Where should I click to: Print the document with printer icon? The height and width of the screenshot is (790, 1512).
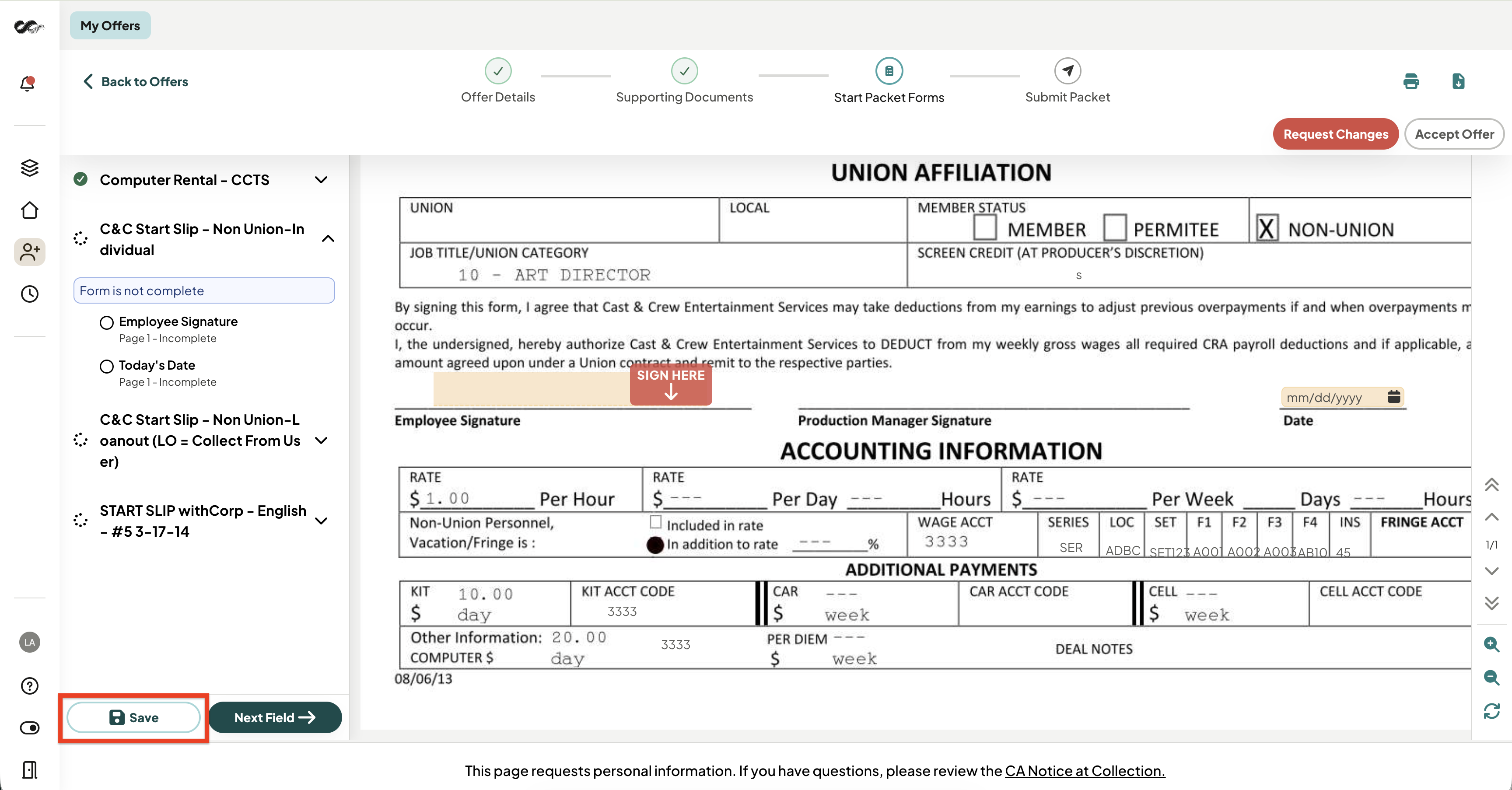(x=1411, y=81)
